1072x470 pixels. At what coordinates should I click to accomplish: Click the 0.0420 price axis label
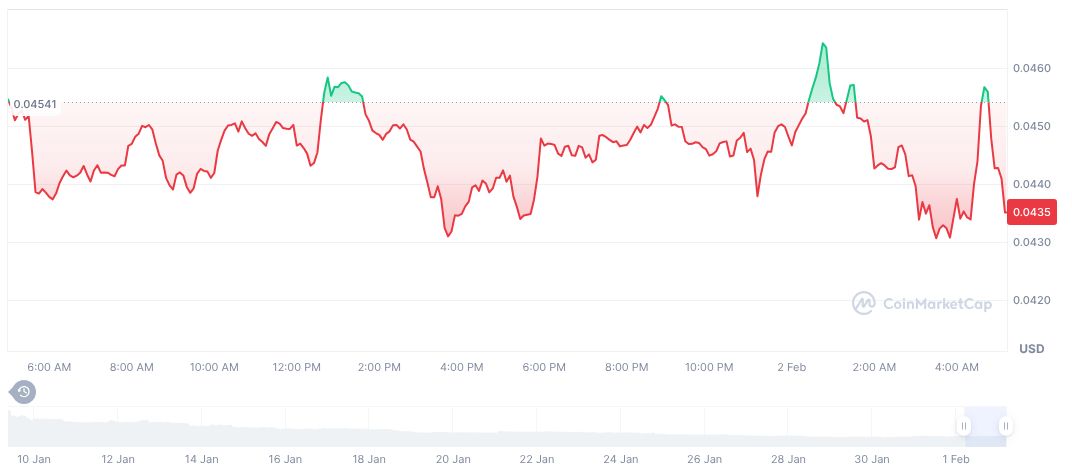pyautogui.click(x=1031, y=300)
